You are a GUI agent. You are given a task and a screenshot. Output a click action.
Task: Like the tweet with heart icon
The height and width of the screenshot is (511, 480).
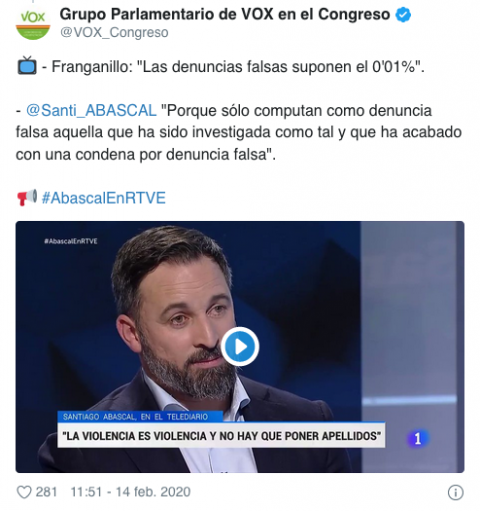[x=24, y=492]
